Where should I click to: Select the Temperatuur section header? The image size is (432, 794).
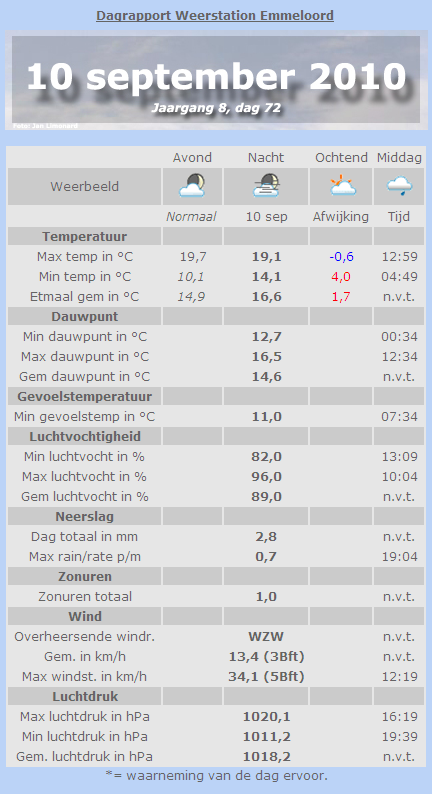pos(85,236)
